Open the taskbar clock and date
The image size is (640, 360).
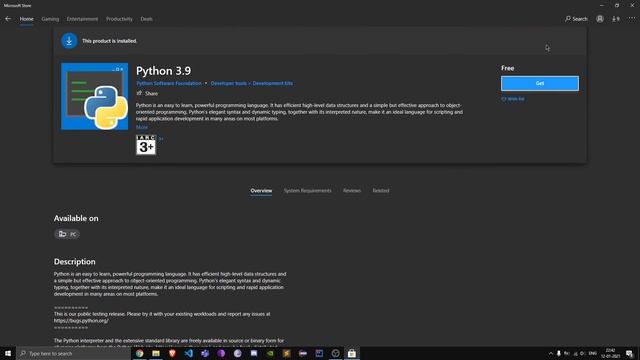coord(610,353)
